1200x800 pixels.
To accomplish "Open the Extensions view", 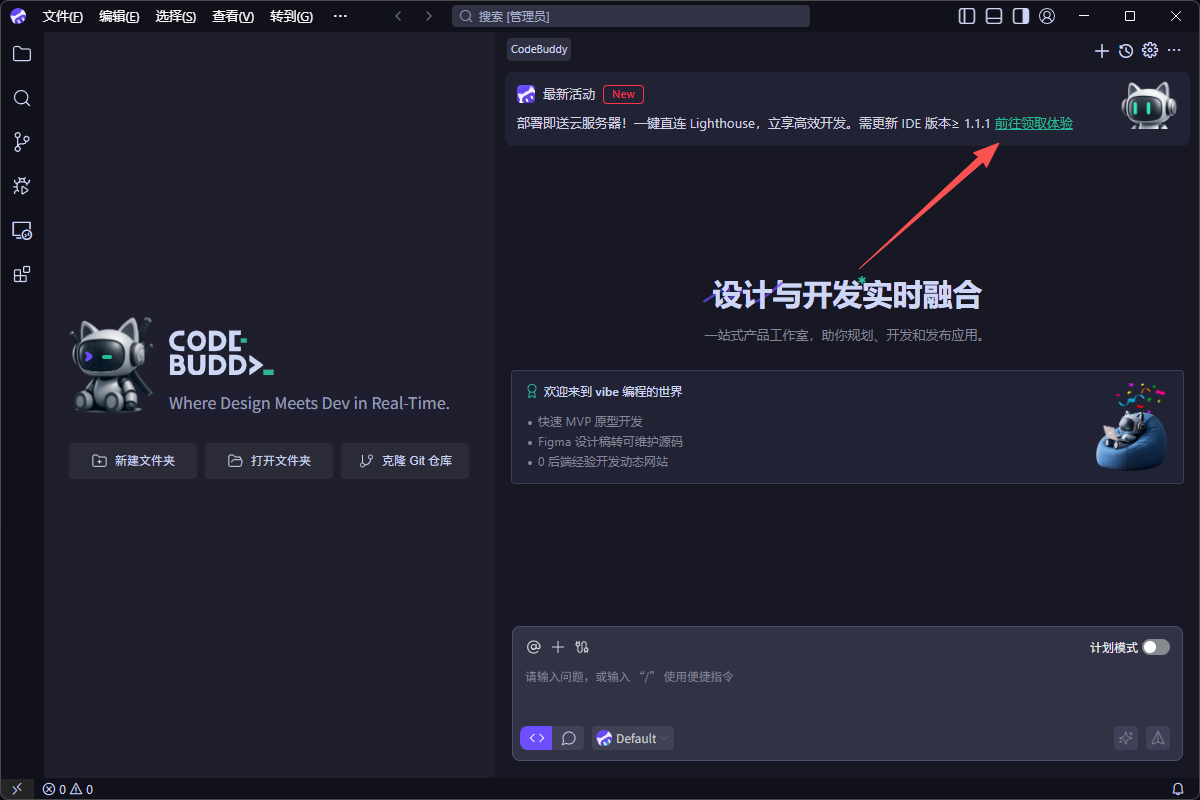I will pos(22,274).
